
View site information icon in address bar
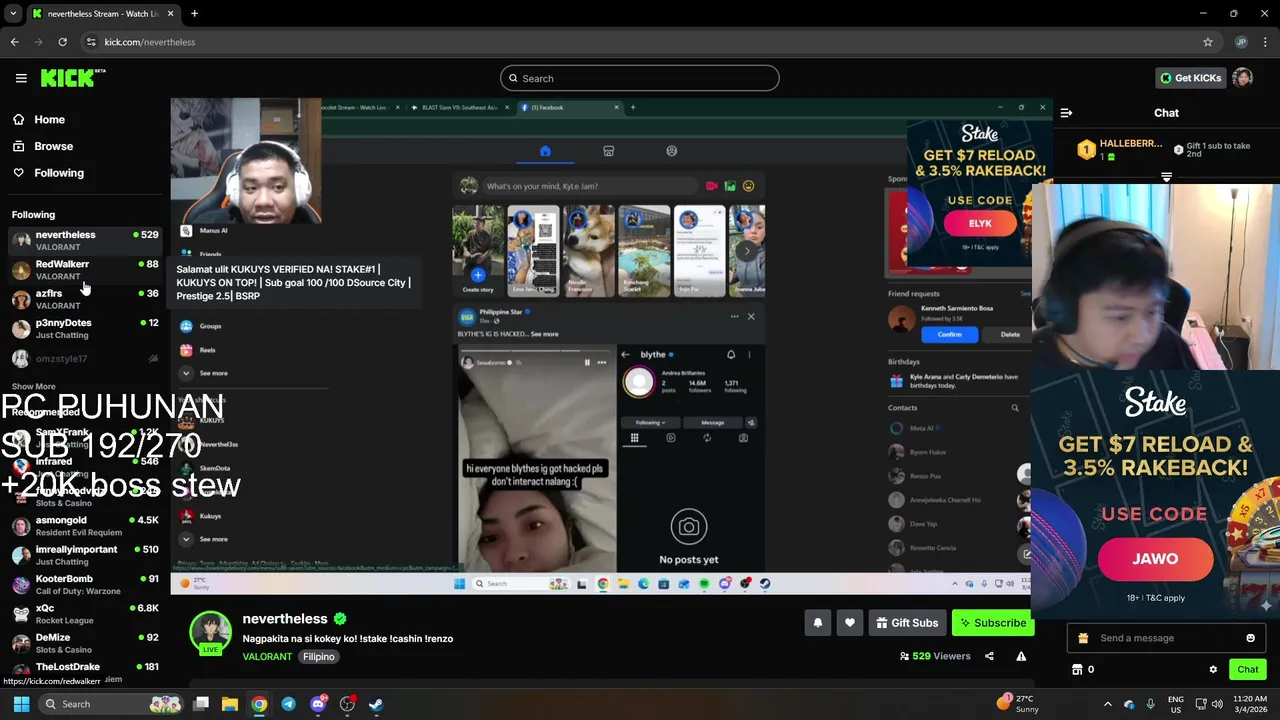tap(91, 42)
